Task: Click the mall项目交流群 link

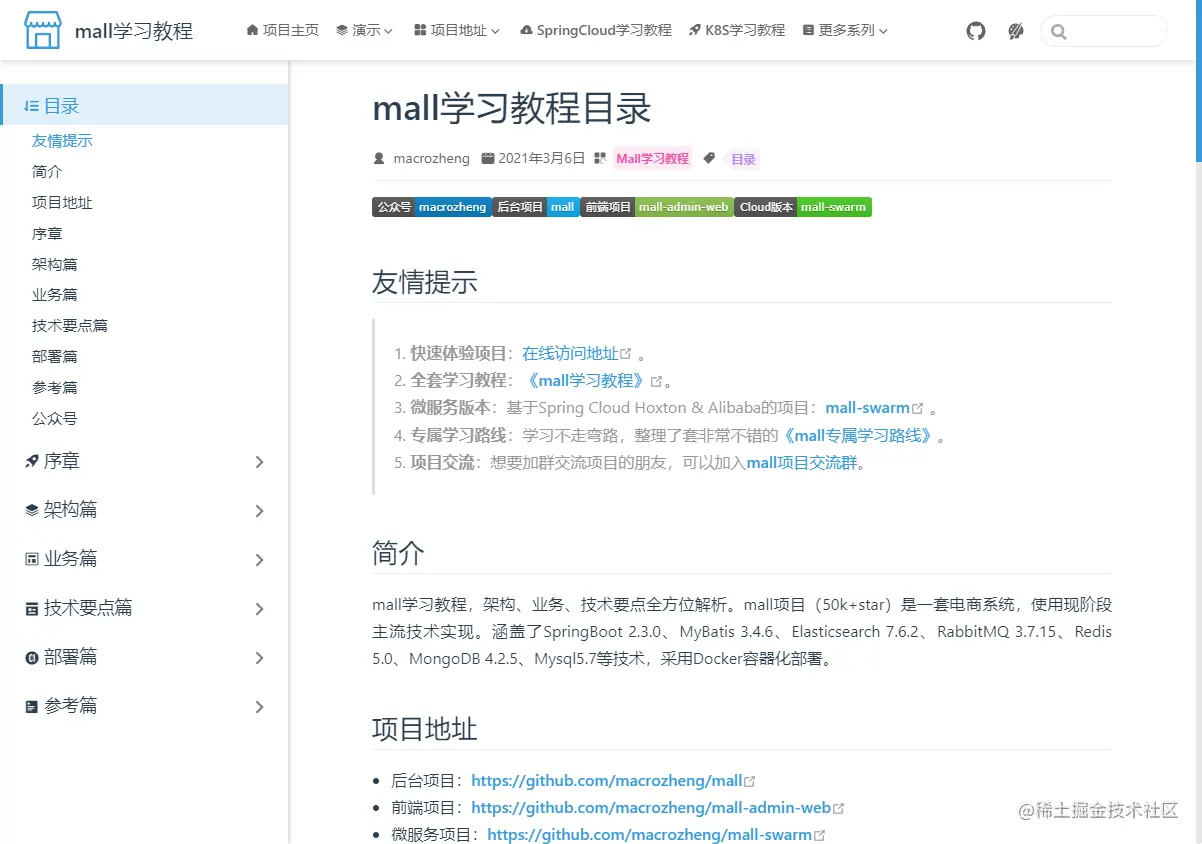Action: point(802,463)
